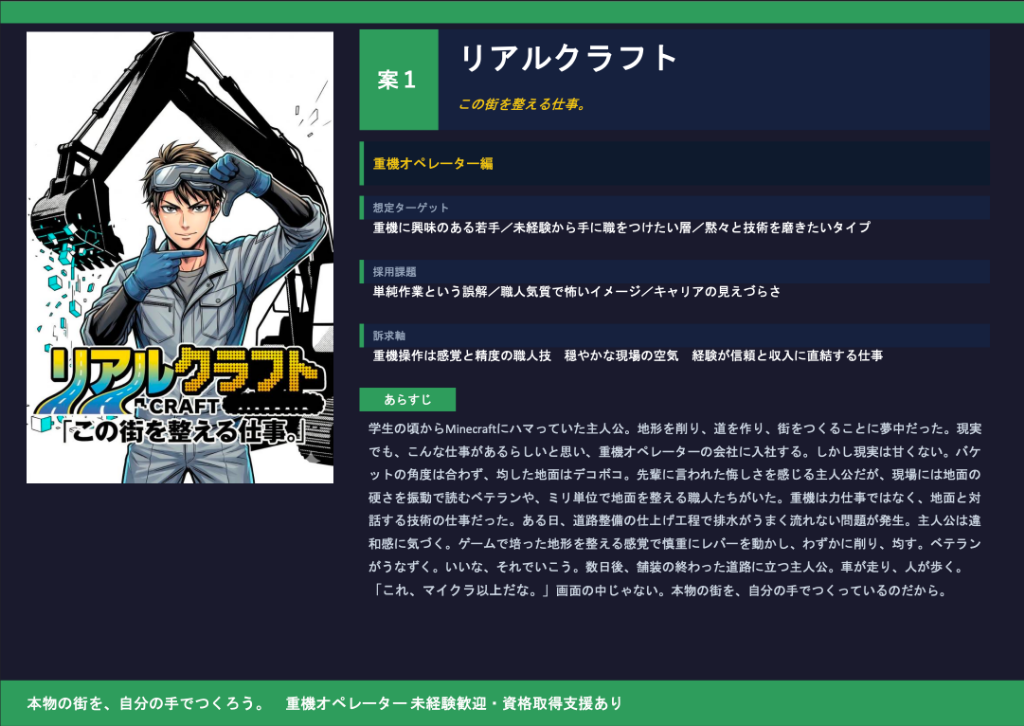Image resolution: width=1024 pixels, height=726 pixels.
Task: Select the 案1 proposal tab
Action: click(398, 80)
